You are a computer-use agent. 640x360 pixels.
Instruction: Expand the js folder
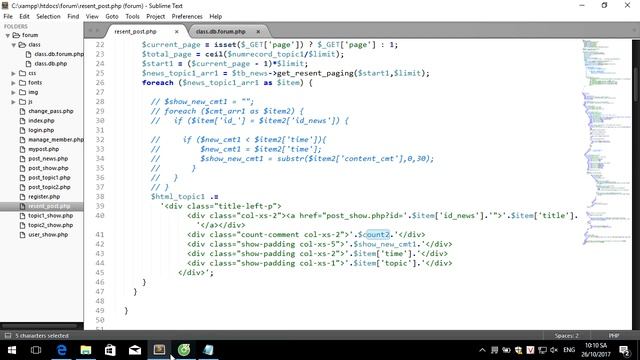(13, 102)
